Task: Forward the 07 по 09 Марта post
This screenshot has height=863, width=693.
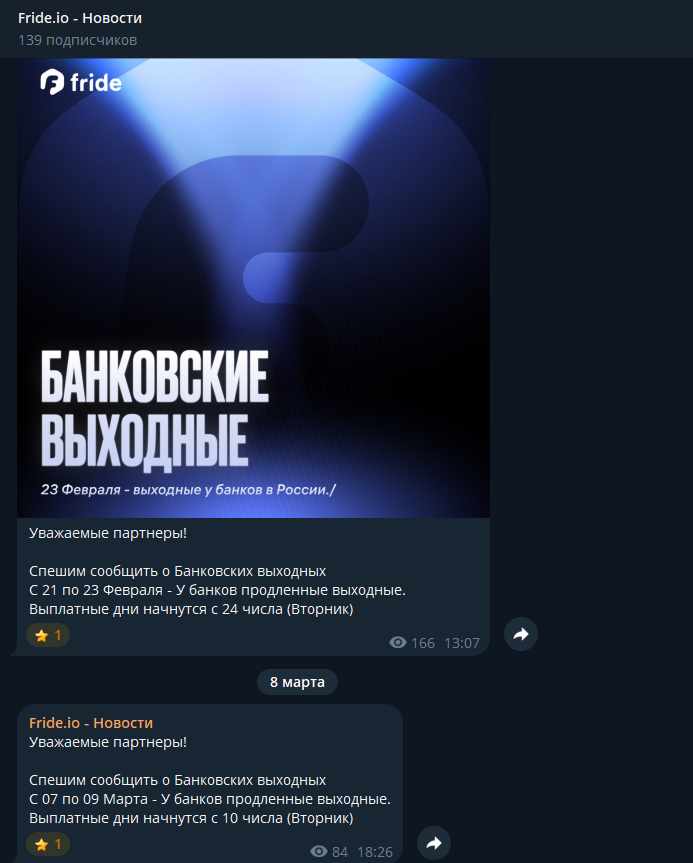Action: point(434,843)
